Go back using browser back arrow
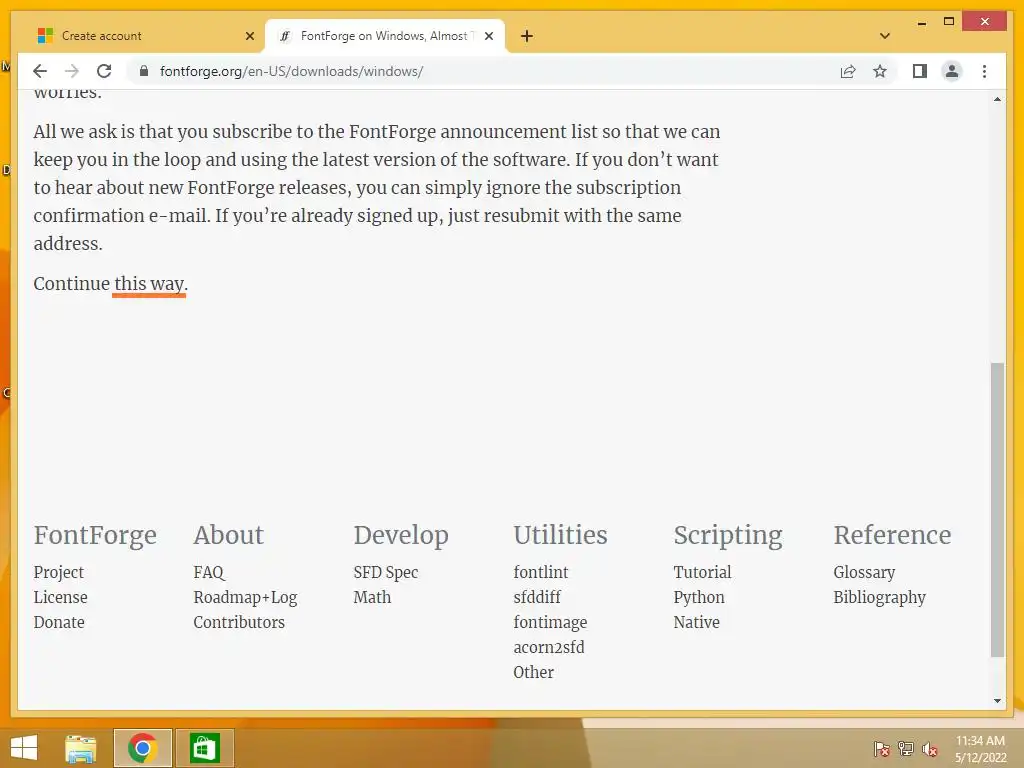The height and width of the screenshot is (768, 1024). click(40, 71)
